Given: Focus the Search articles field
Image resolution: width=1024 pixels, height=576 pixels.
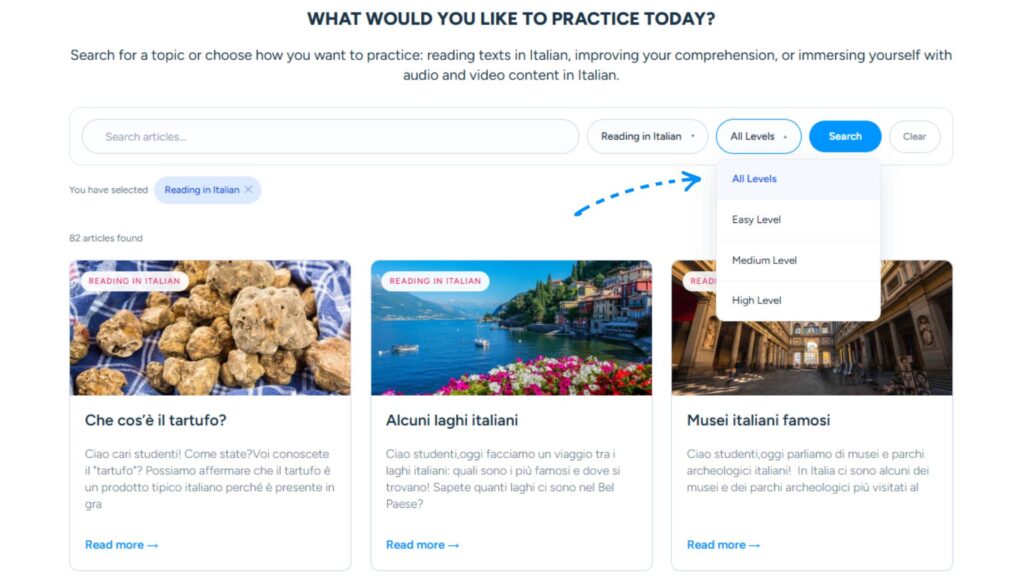Looking at the screenshot, I should click(x=330, y=136).
